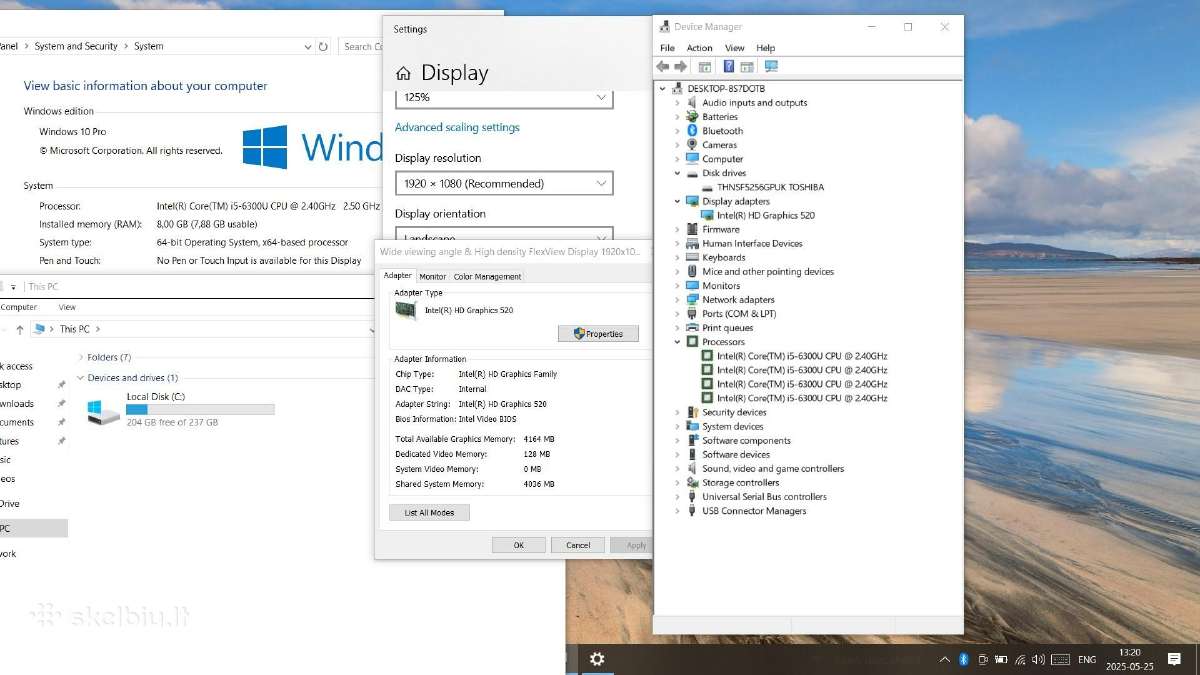The image size is (1200, 675).
Task: Click Scan for hardware changes monitor icon
Action: 771,66
